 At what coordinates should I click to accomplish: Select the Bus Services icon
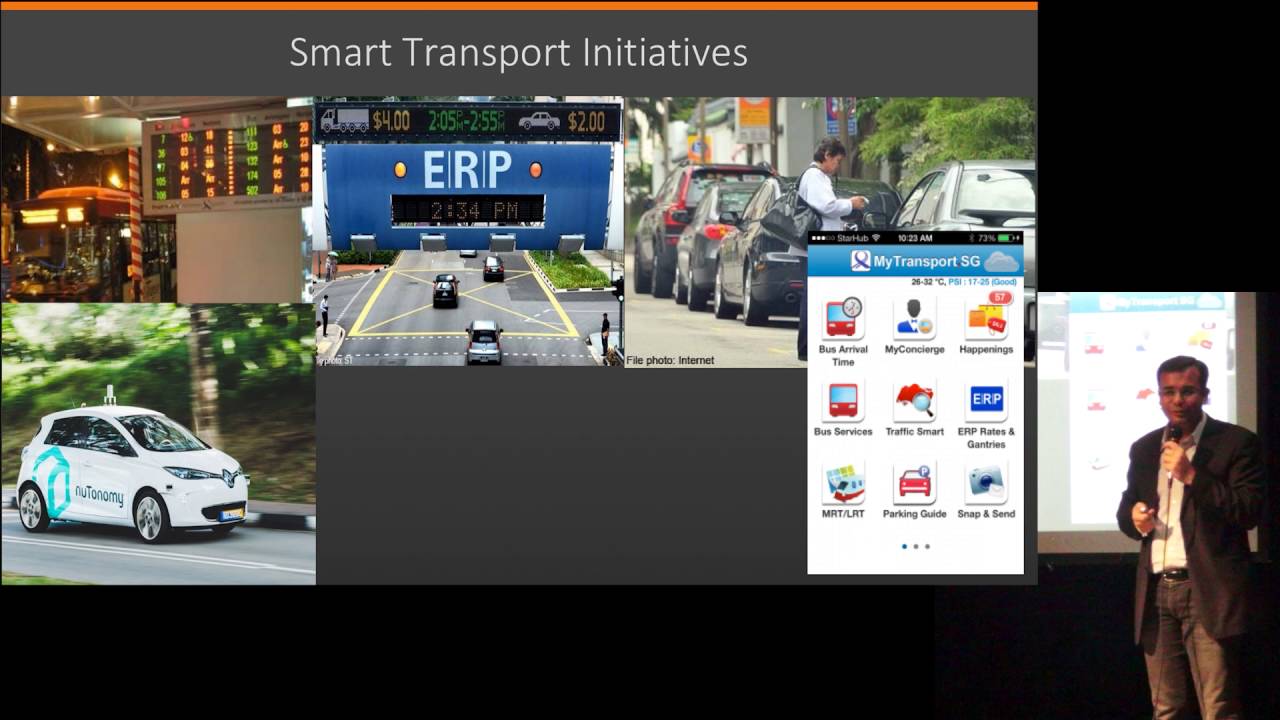[x=843, y=400]
